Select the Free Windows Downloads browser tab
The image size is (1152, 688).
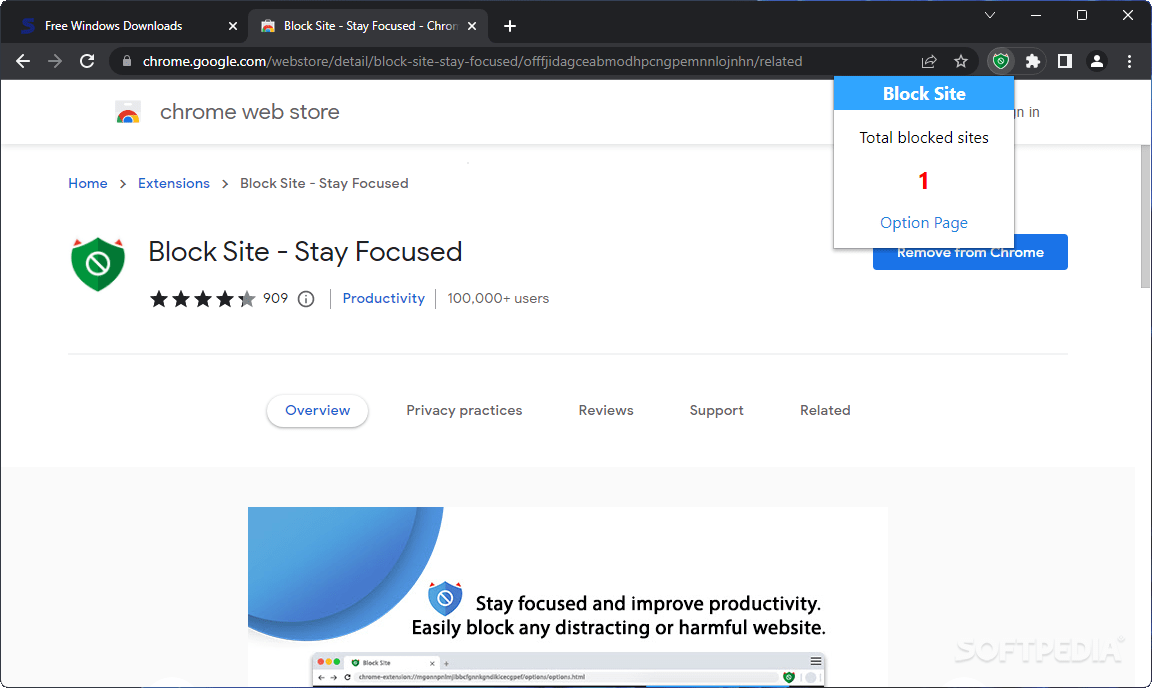click(x=115, y=24)
